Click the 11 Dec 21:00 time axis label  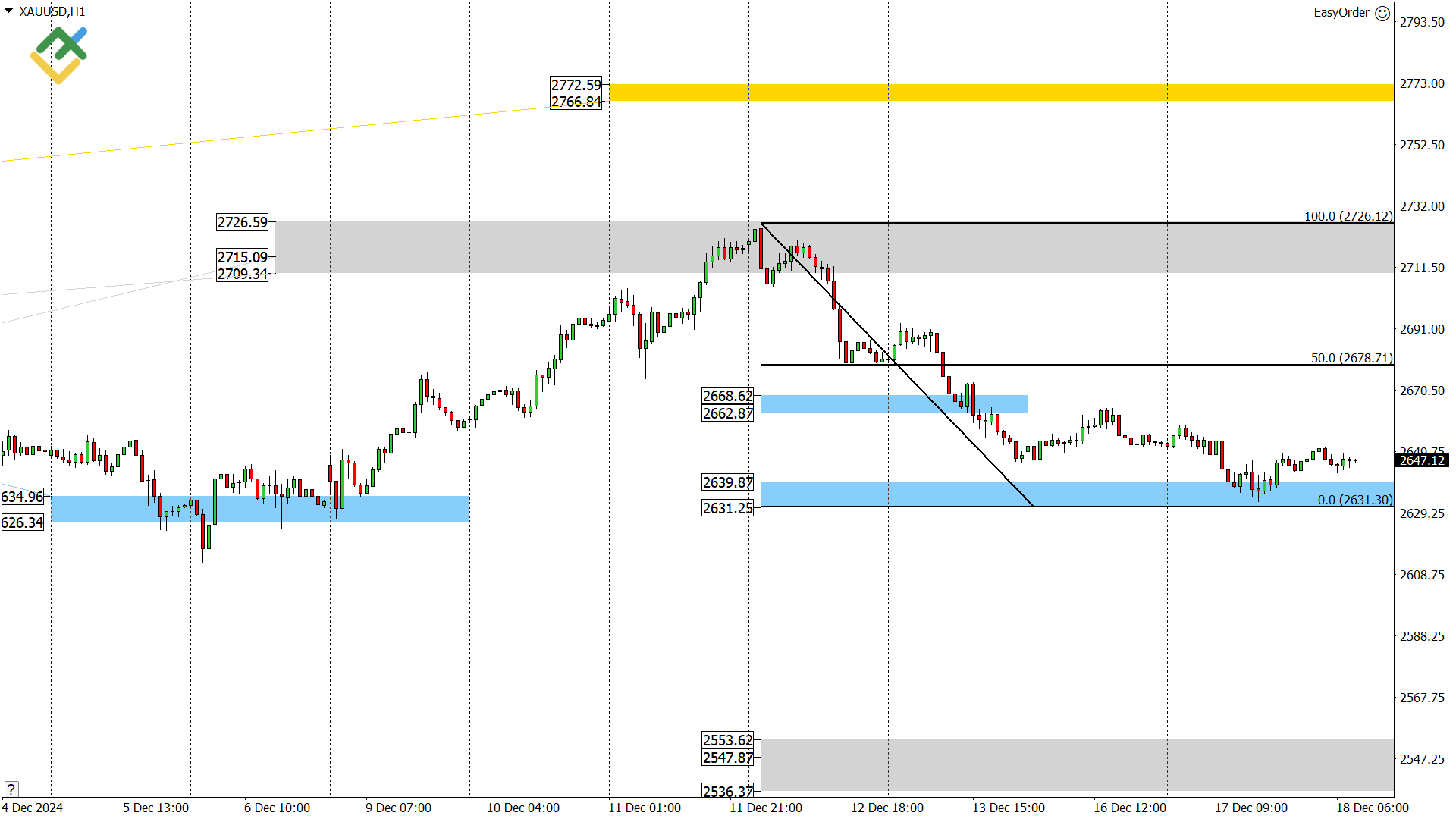[765, 808]
